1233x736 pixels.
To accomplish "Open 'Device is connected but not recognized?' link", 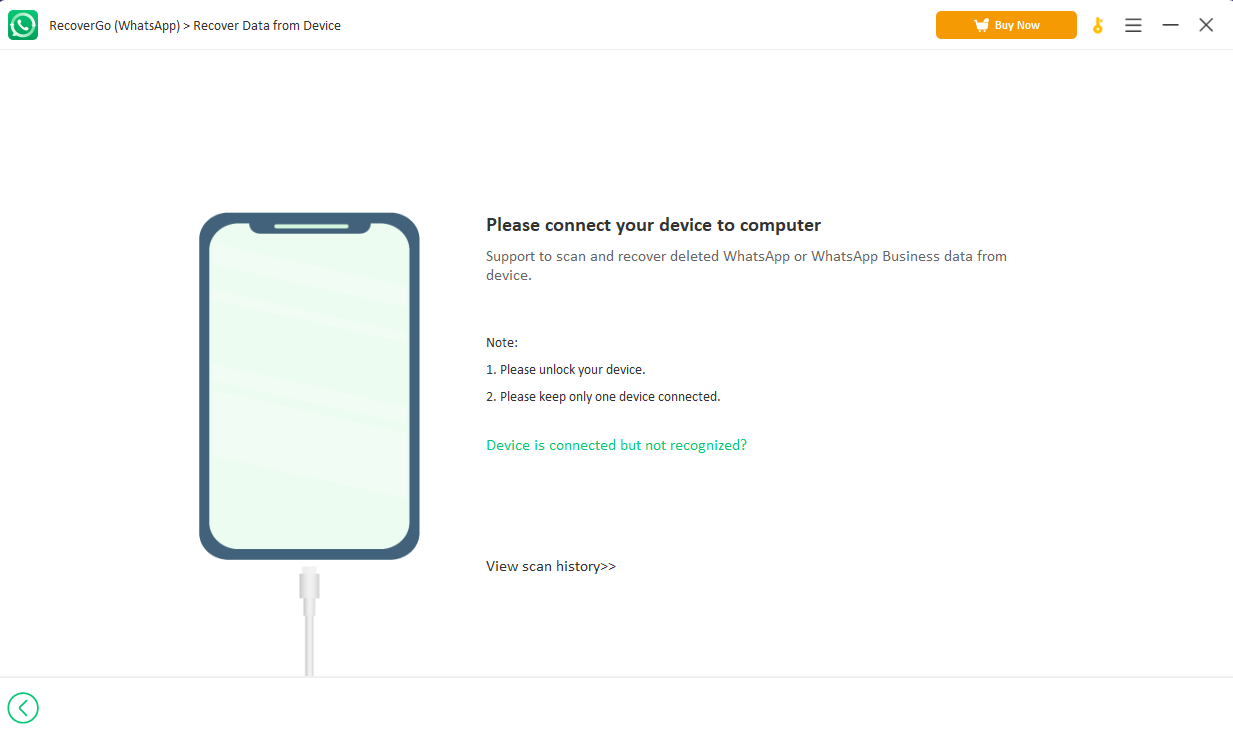I will pyautogui.click(x=616, y=445).
